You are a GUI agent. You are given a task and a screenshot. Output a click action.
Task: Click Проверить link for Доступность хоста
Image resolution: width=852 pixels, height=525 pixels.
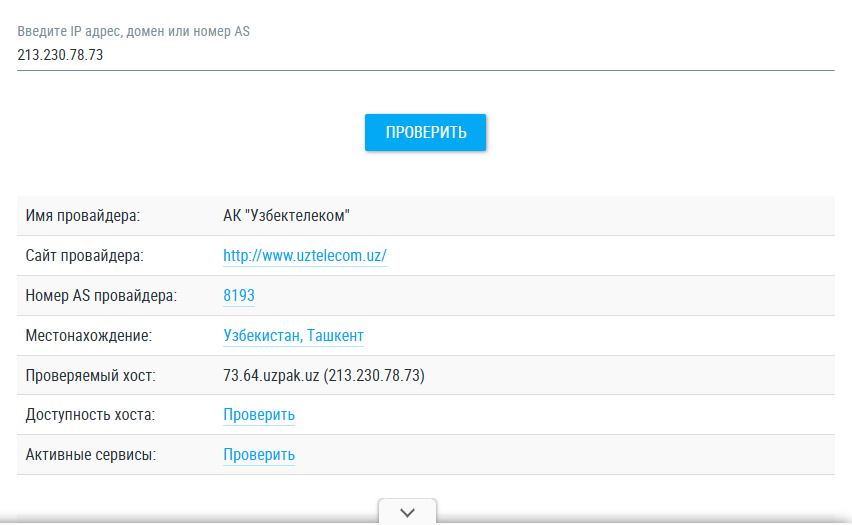259,415
